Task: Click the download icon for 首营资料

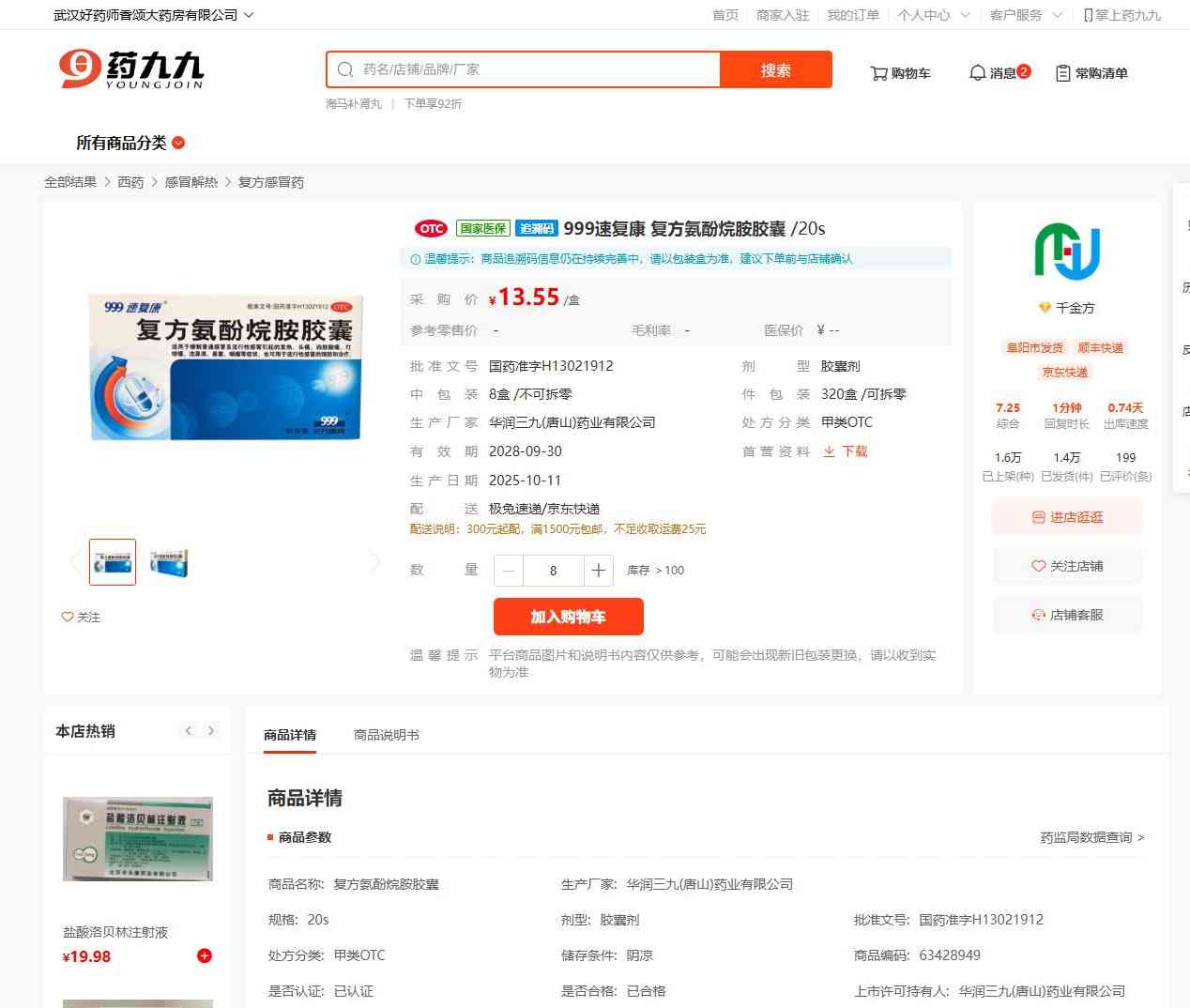Action: 830,451
